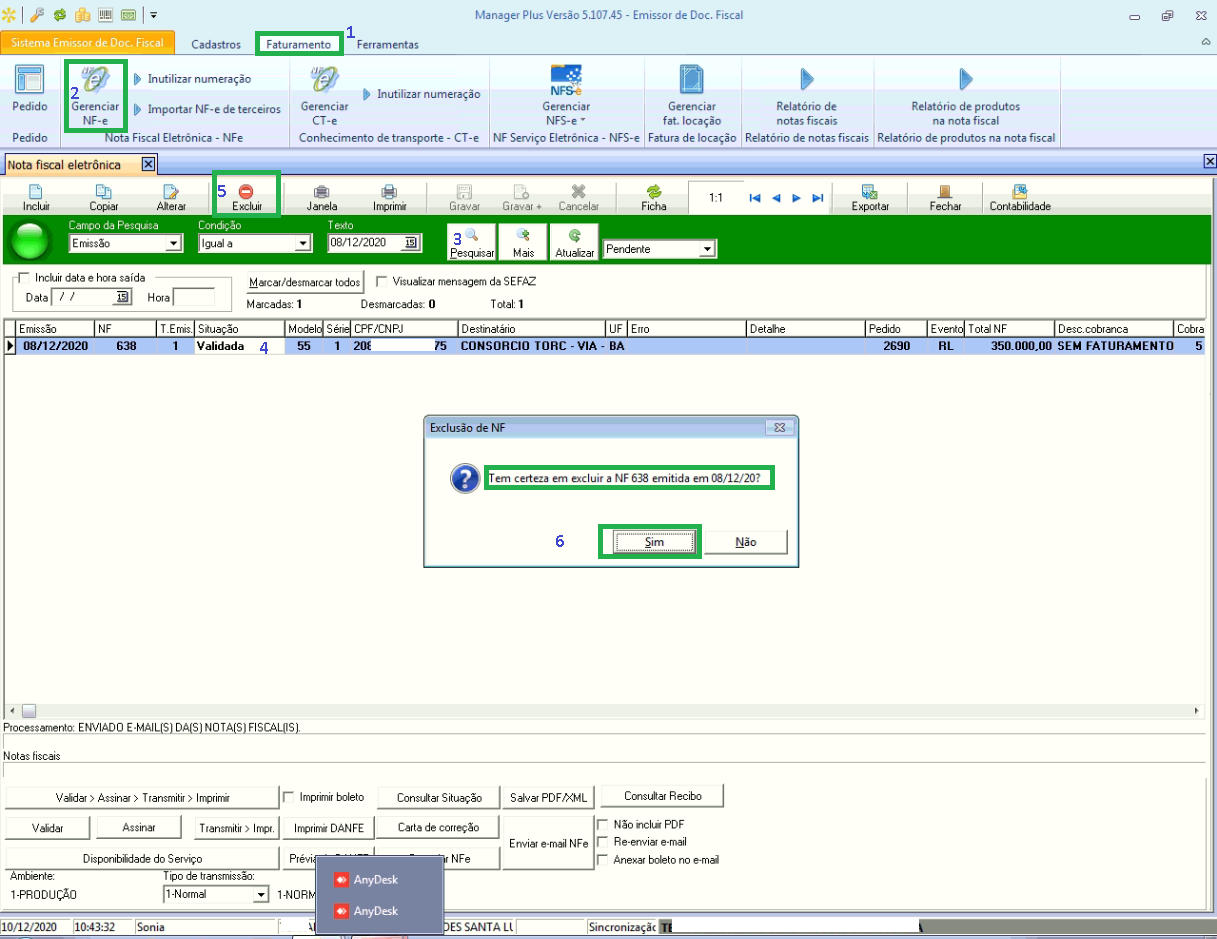Click the Consultar Situação button
The width and height of the screenshot is (1217, 939).
(439, 797)
